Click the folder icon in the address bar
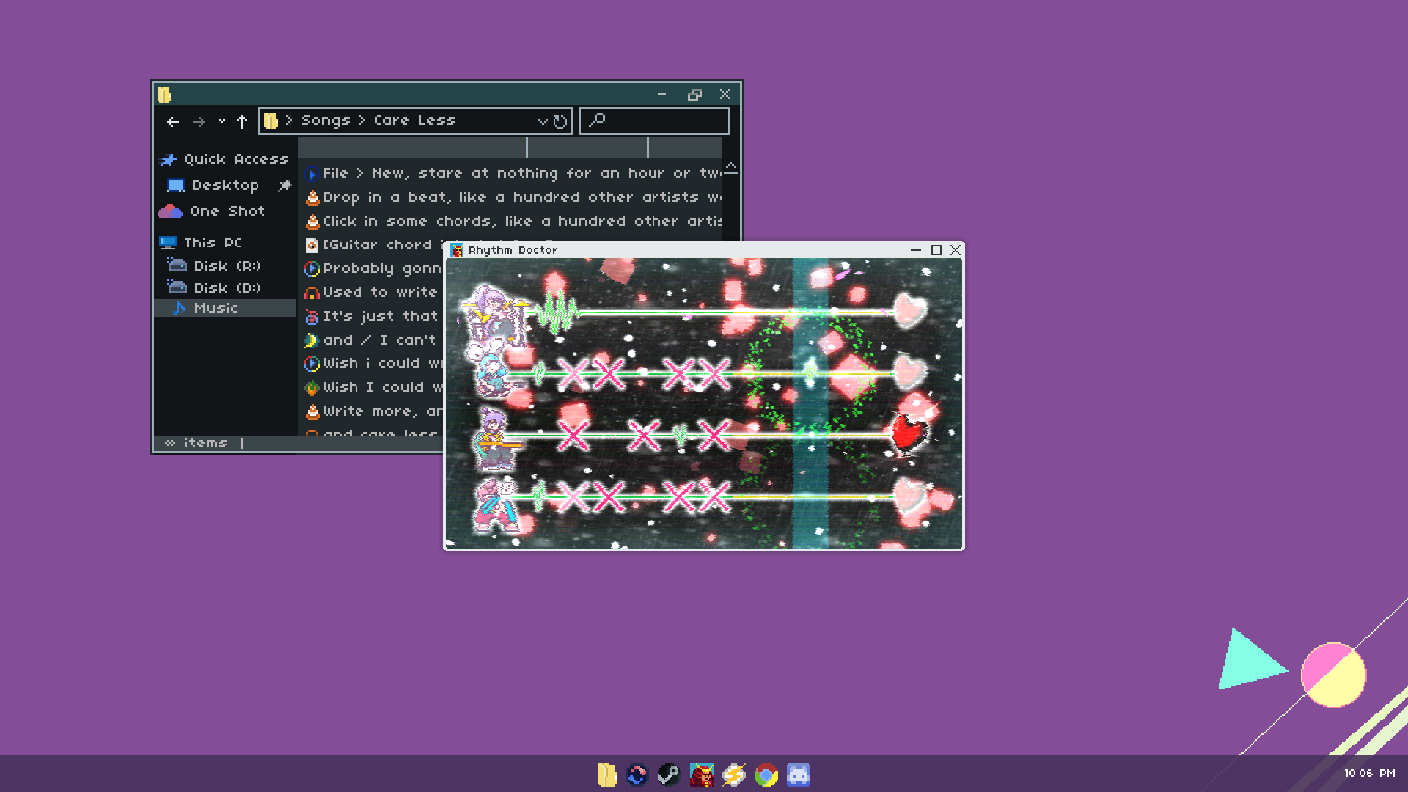 (270, 121)
